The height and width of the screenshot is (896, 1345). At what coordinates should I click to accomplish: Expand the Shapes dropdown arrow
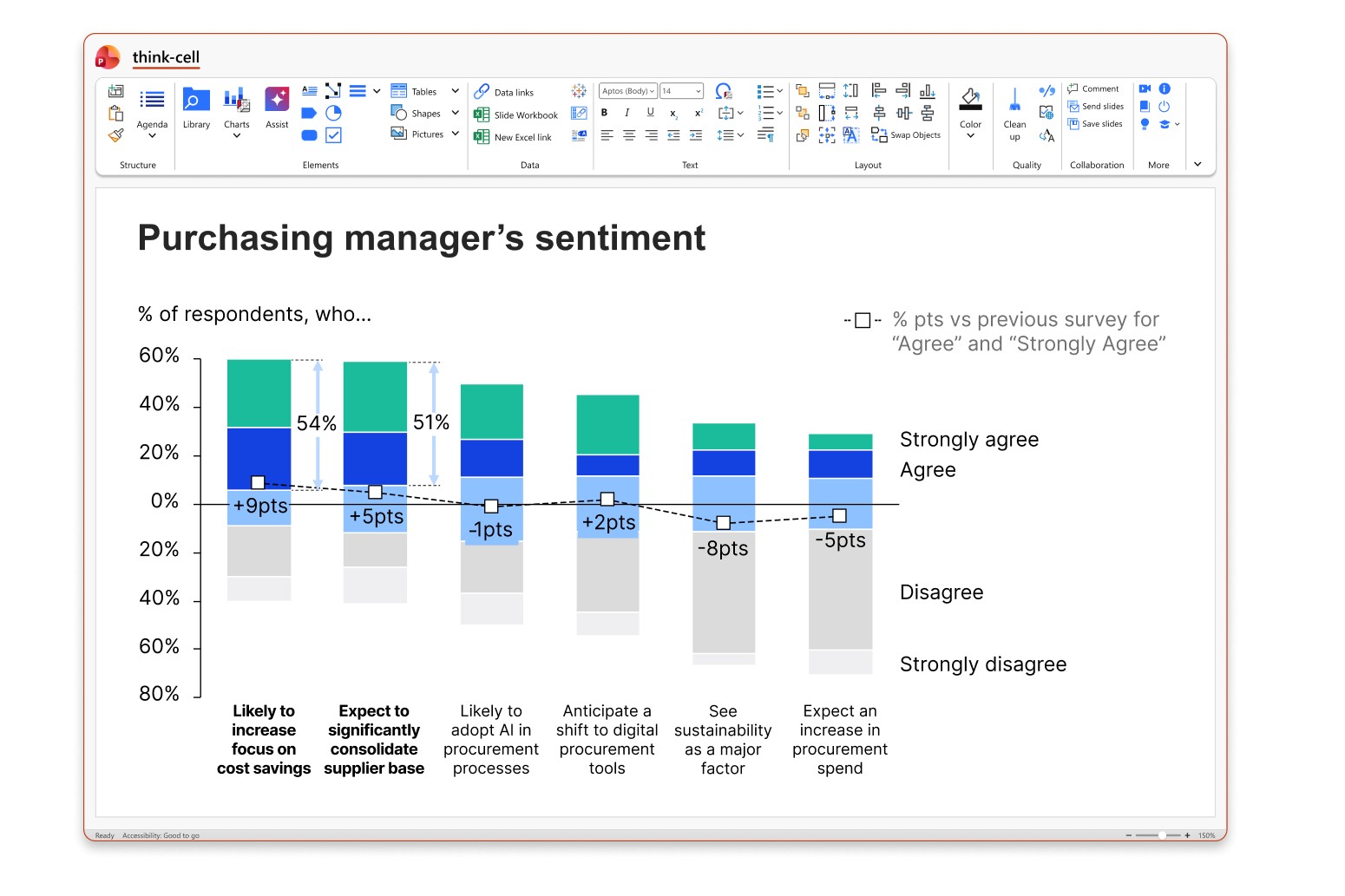coord(455,113)
